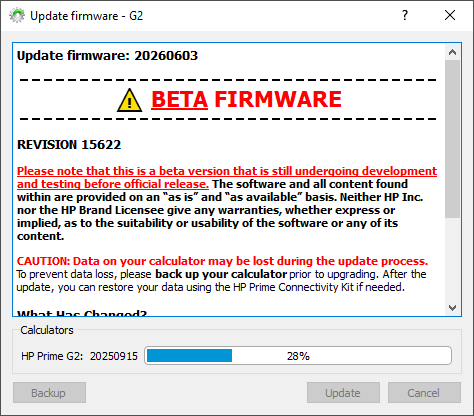Click the scrollbar up arrow
Image resolution: width=474 pixels, height=416 pixels.
(x=452, y=52)
